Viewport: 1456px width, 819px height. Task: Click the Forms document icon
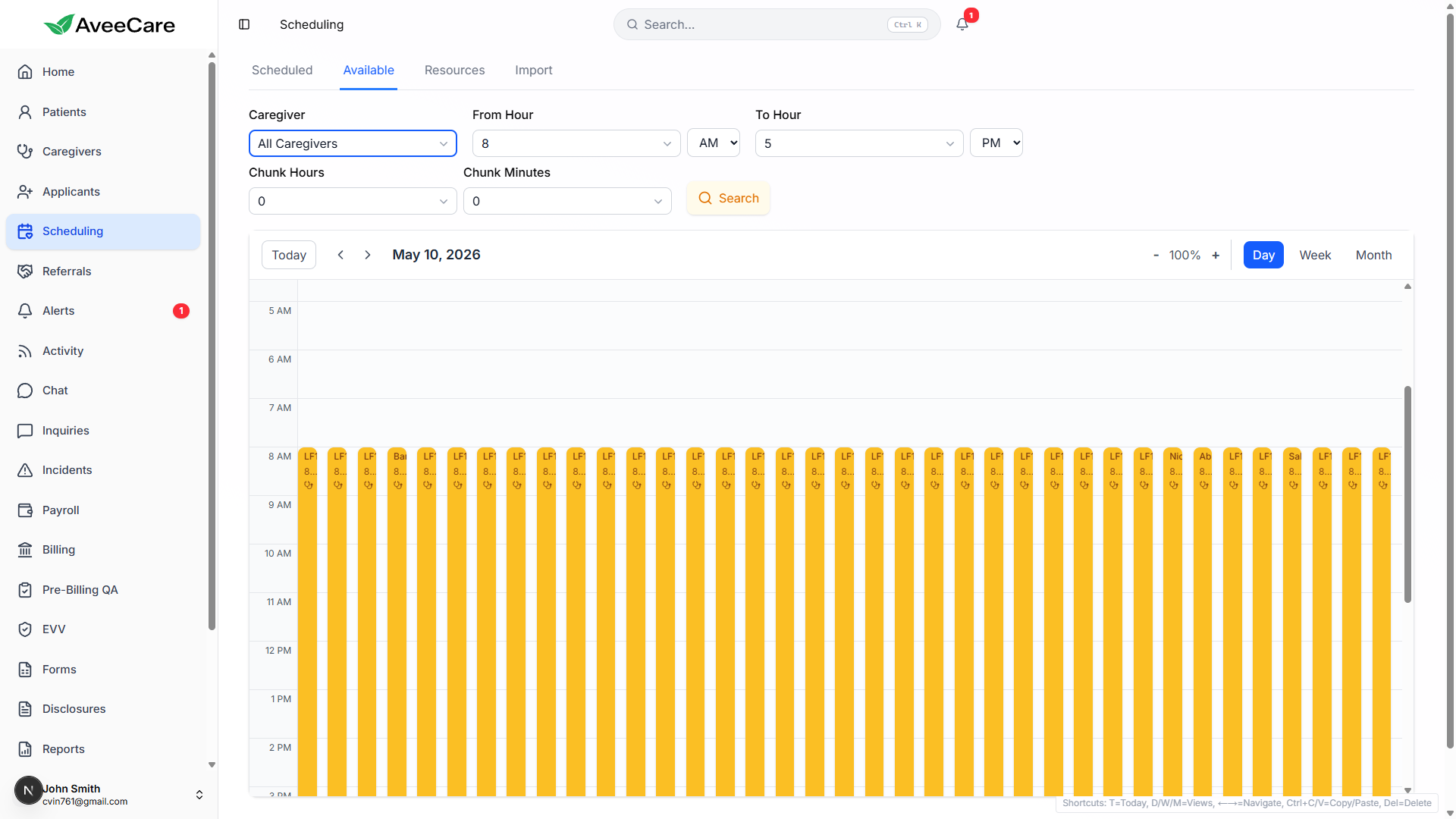[x=25, y=670]
